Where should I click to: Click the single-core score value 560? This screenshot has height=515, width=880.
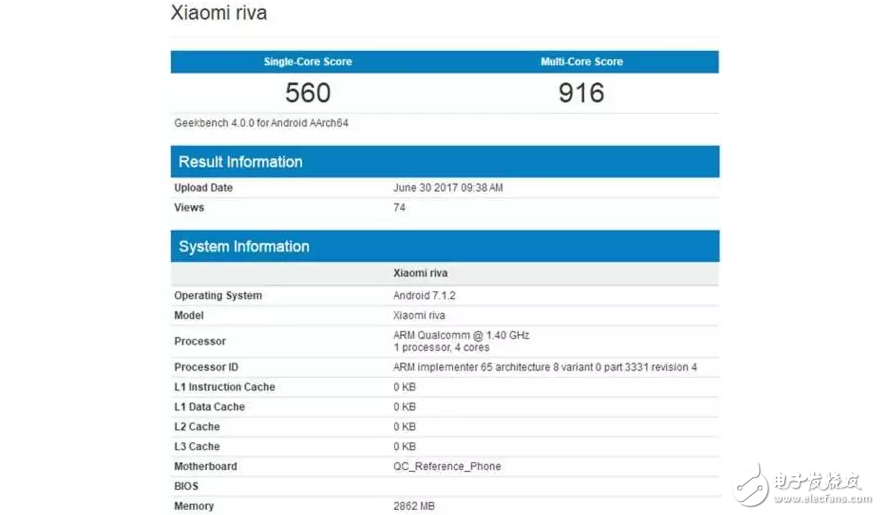308,93
